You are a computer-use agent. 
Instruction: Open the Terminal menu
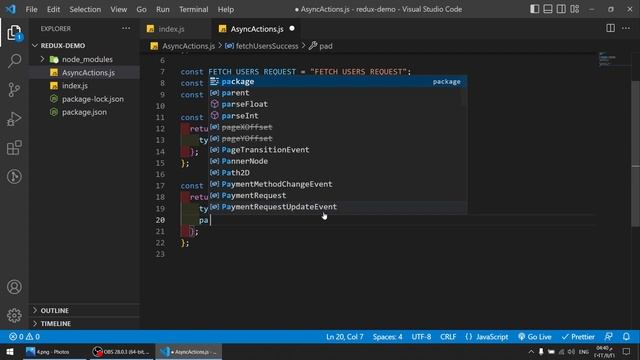(193, 9)
